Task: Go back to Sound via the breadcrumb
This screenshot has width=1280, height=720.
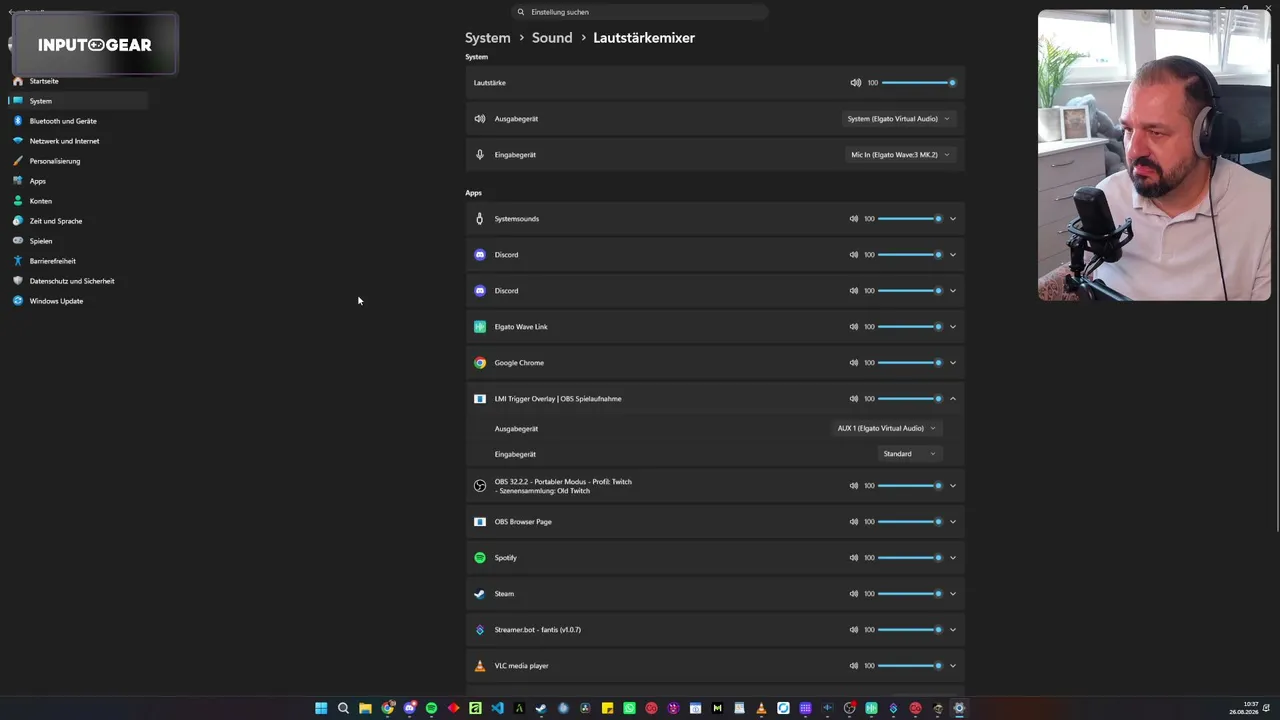Action: 552,38
